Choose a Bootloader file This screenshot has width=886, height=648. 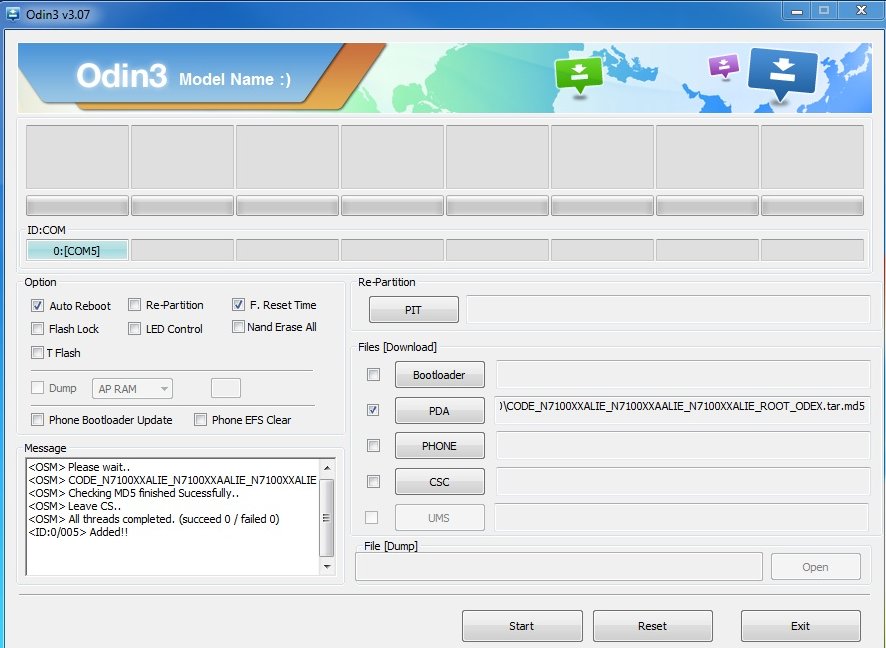click(x=440, y=375)
